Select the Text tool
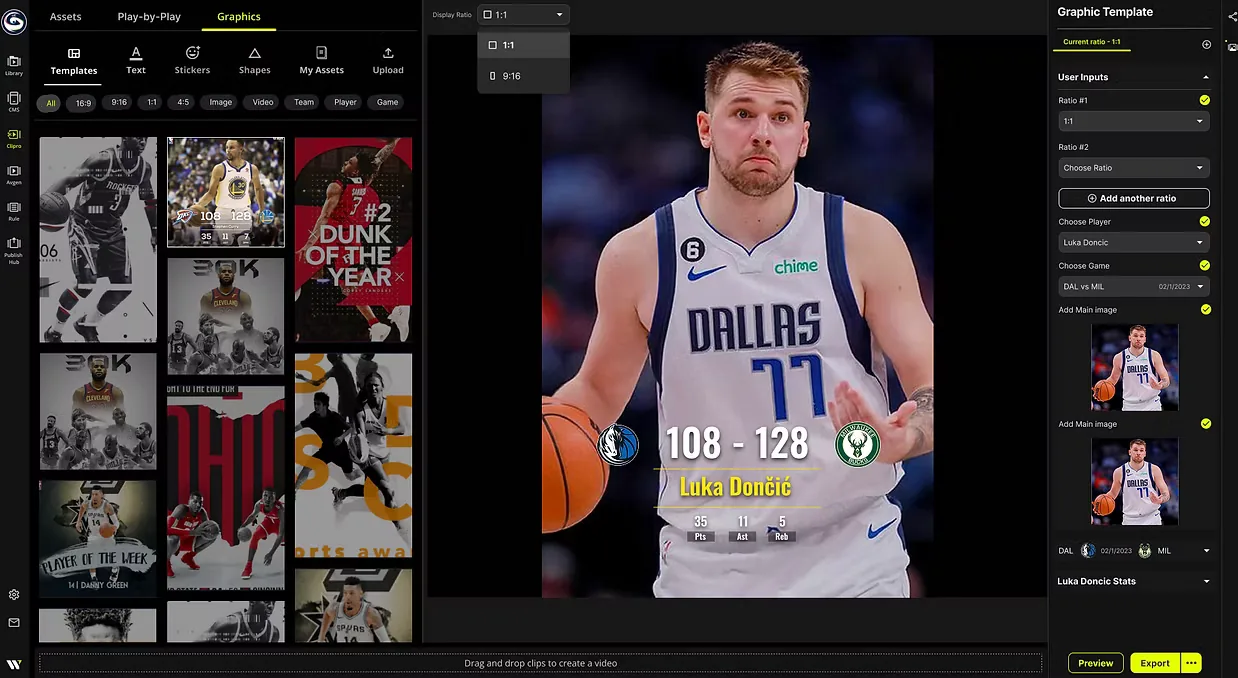The width and height of the screenshot is (1238, 678). coord(136,61)
